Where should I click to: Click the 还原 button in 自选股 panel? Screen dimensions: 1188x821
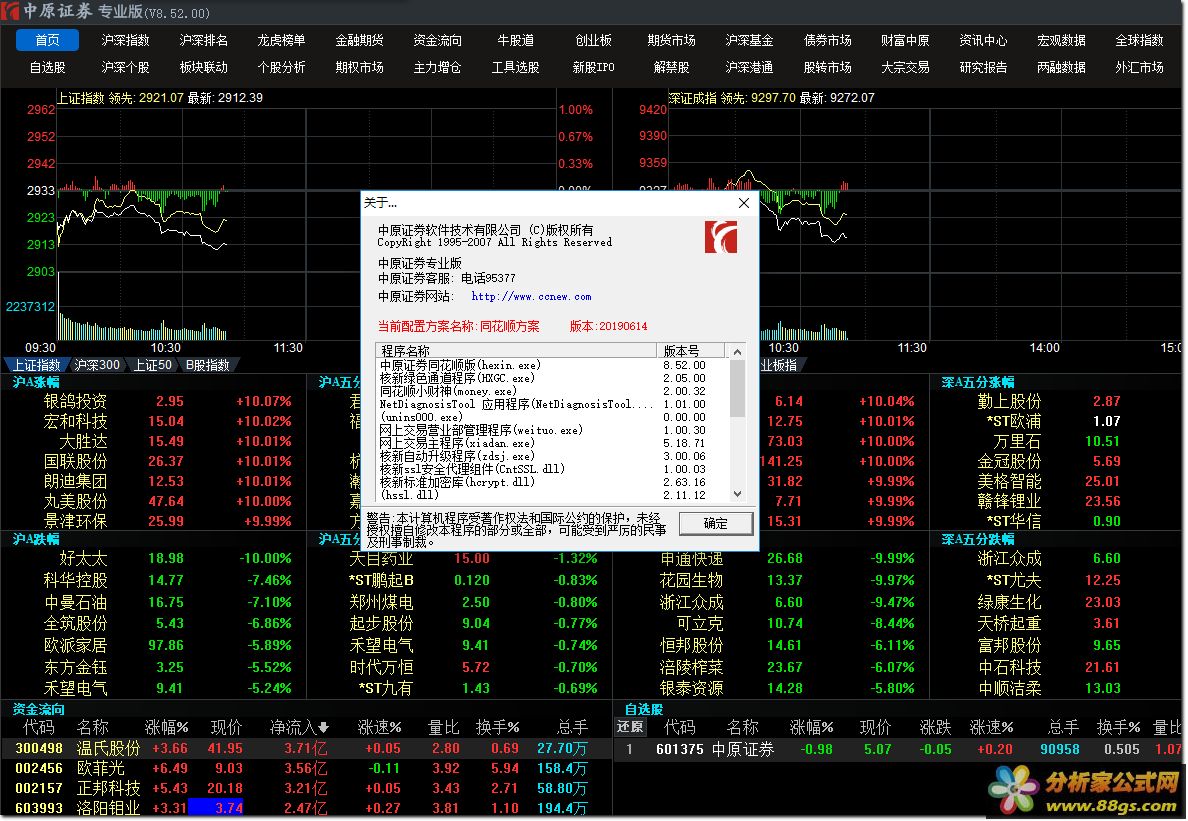pyautogui.click(x=630, y=727)
